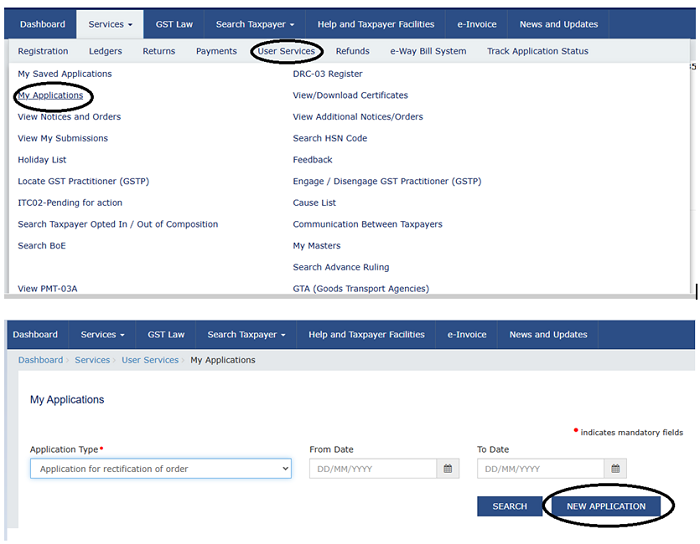The image size is (700, 544).
Task: Click the To Date input field
Action: [x=540, y=469]
